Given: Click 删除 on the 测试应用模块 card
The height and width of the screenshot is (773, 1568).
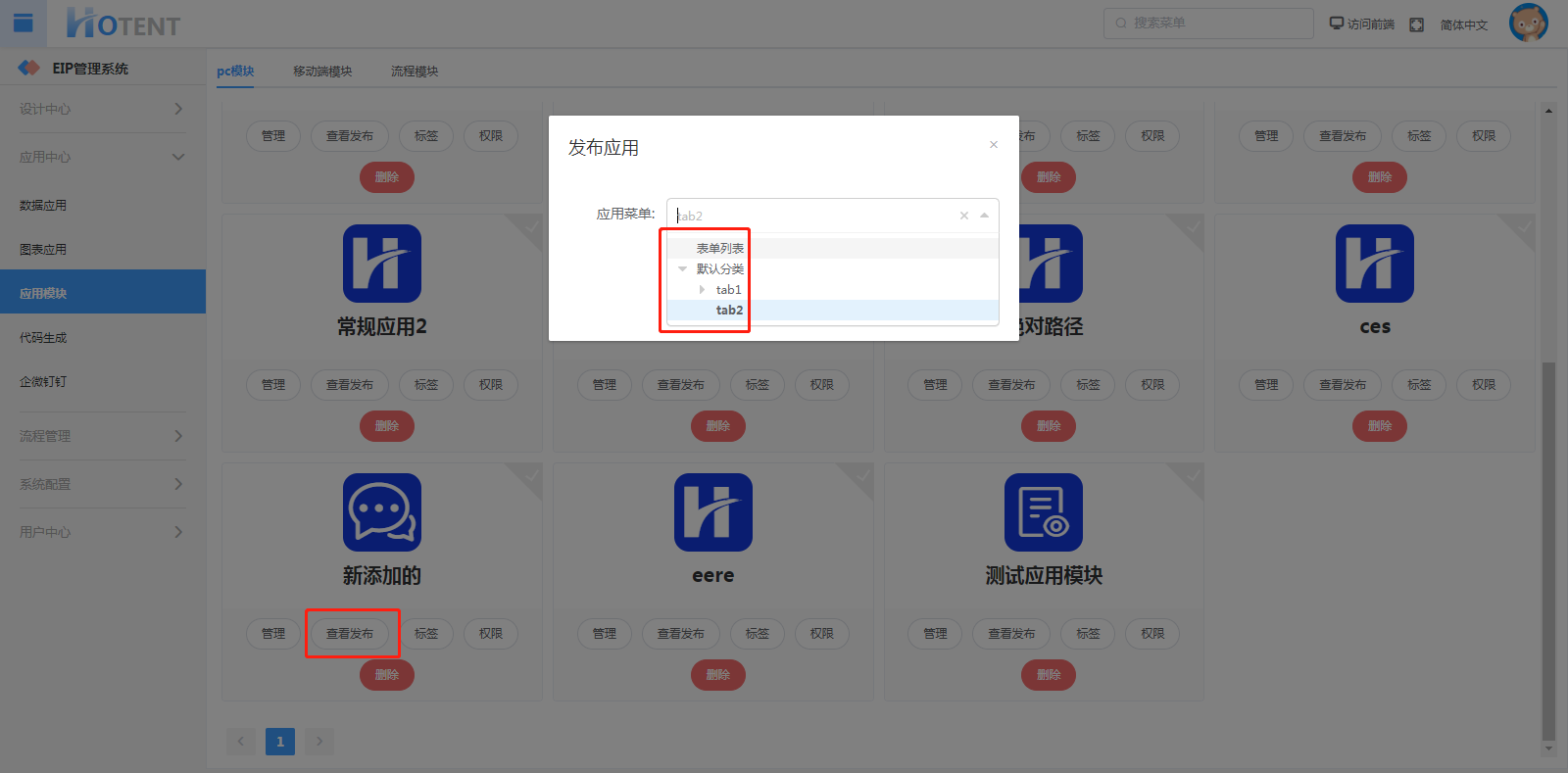Looking at the screenshot, I should 1049,675.
